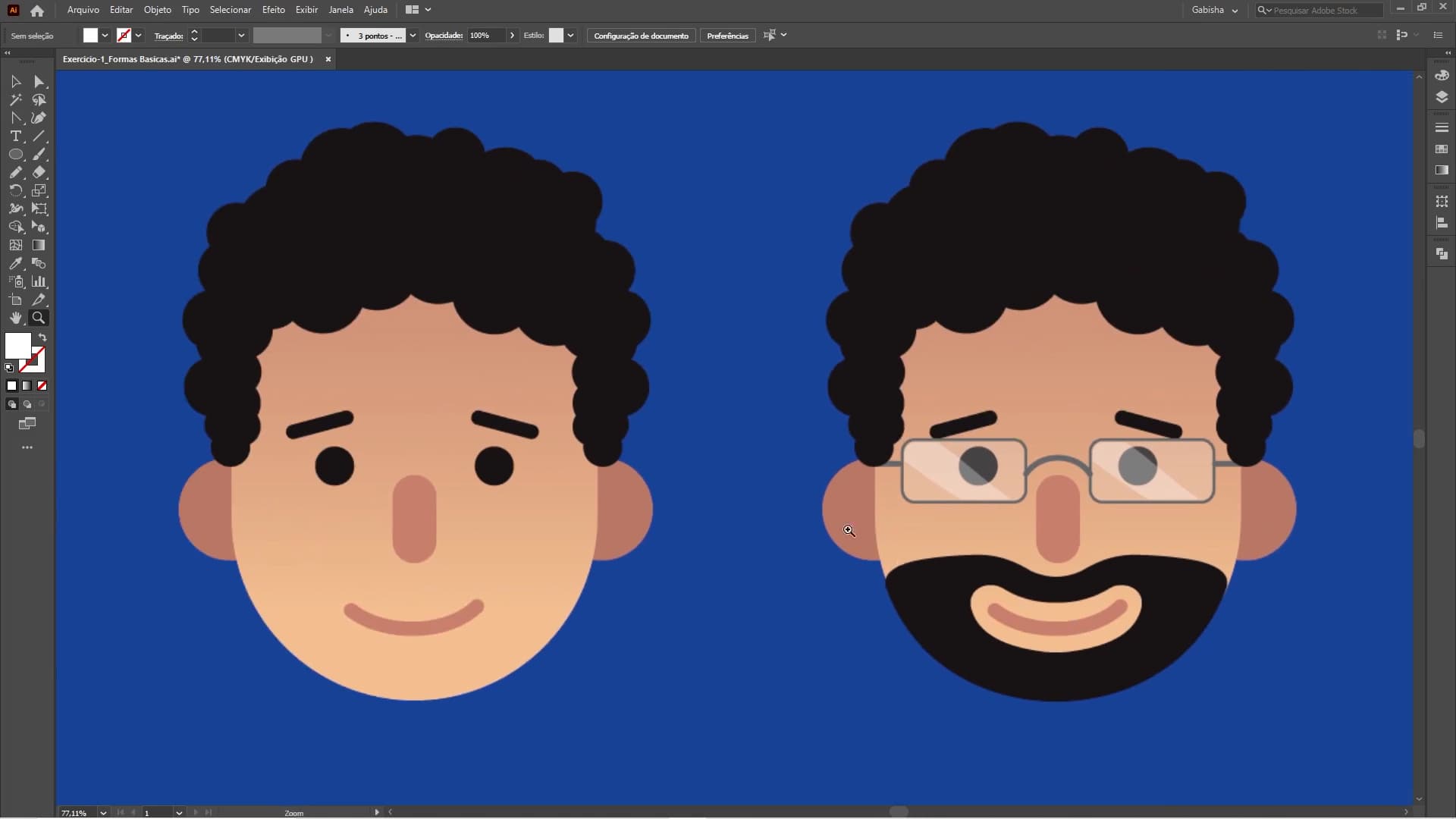Open the Edit Toolbar ellipsis
The image size is (1456, 819).
(x=27, y=447)
